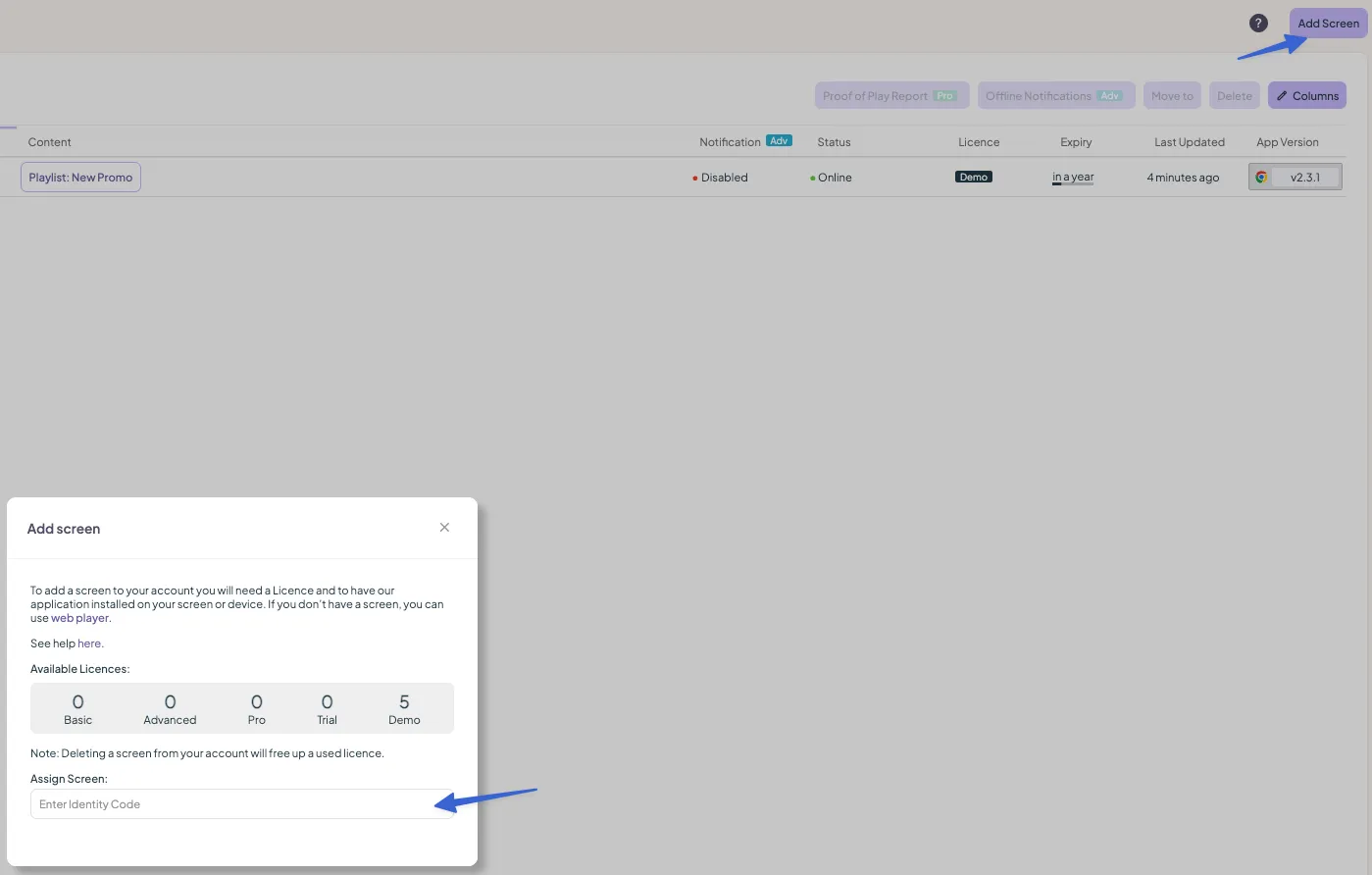Sort by the Last Updated column header

1190,142
